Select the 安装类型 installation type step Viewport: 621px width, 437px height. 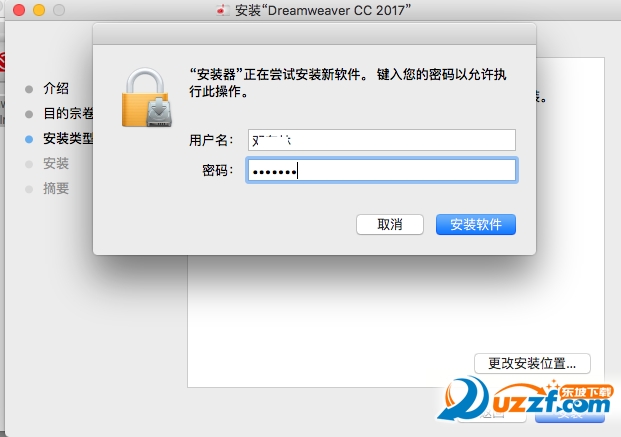point(68,139)
